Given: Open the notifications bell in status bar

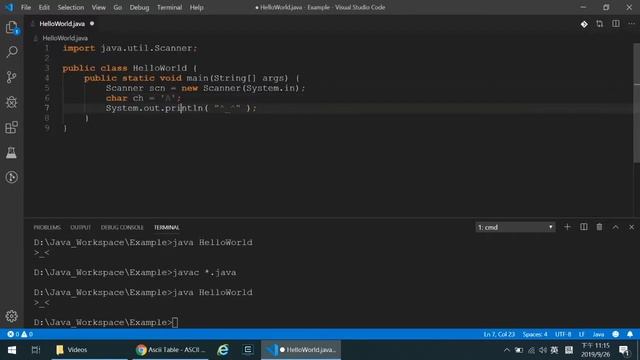Looking at the screenshot, I should click(630, 334).
